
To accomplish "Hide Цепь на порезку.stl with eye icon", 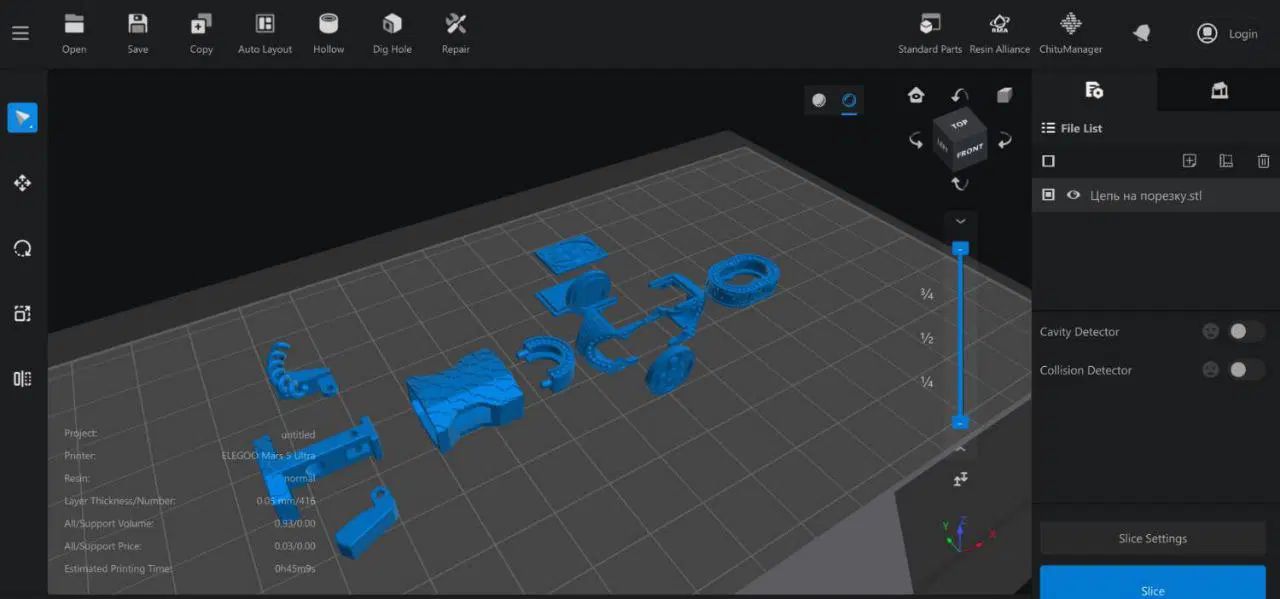I will [1073, 195].
